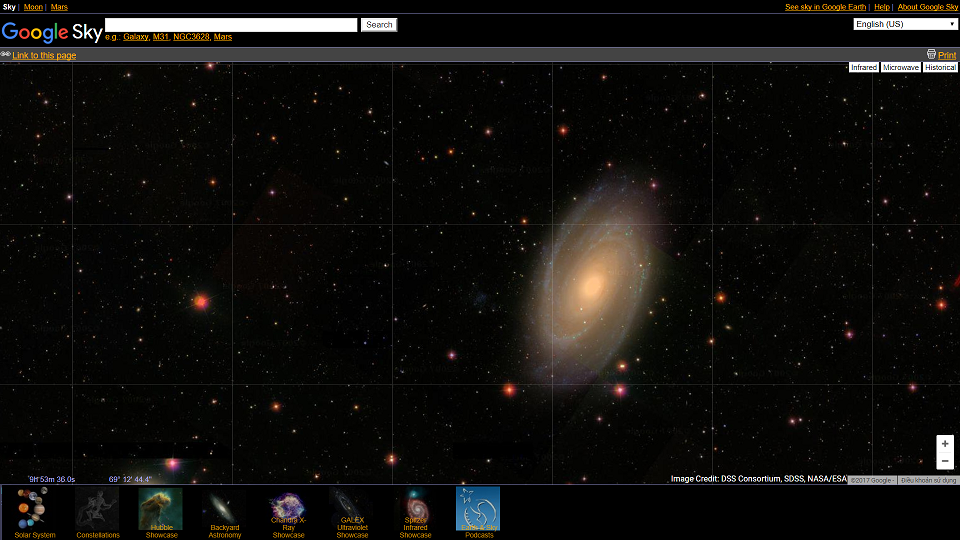Open the English (US) language dropdown
This screenshot has height=540, width=960.
(906, 24)
